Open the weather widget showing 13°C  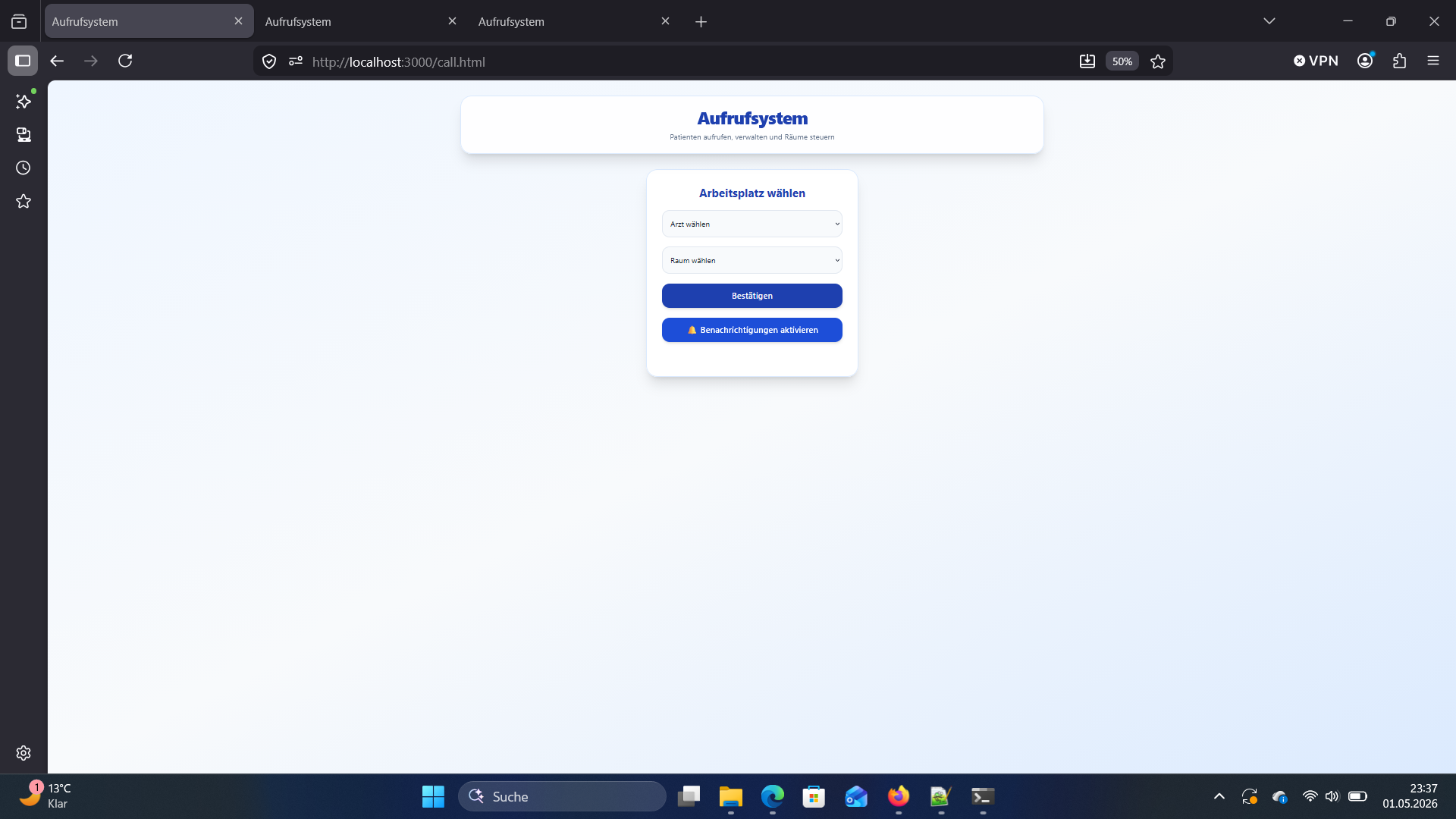click(x=45, y=796)
